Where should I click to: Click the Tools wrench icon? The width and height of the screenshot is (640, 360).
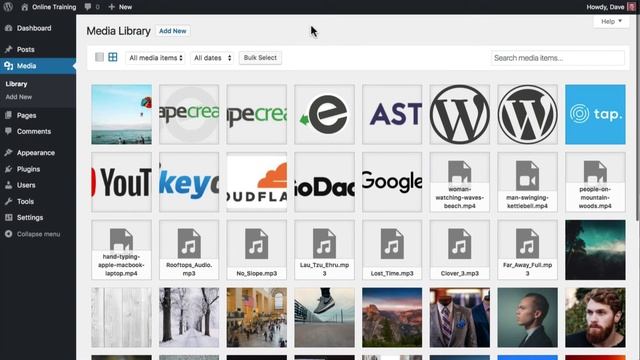pyautogui.click(x=9, y=201)
